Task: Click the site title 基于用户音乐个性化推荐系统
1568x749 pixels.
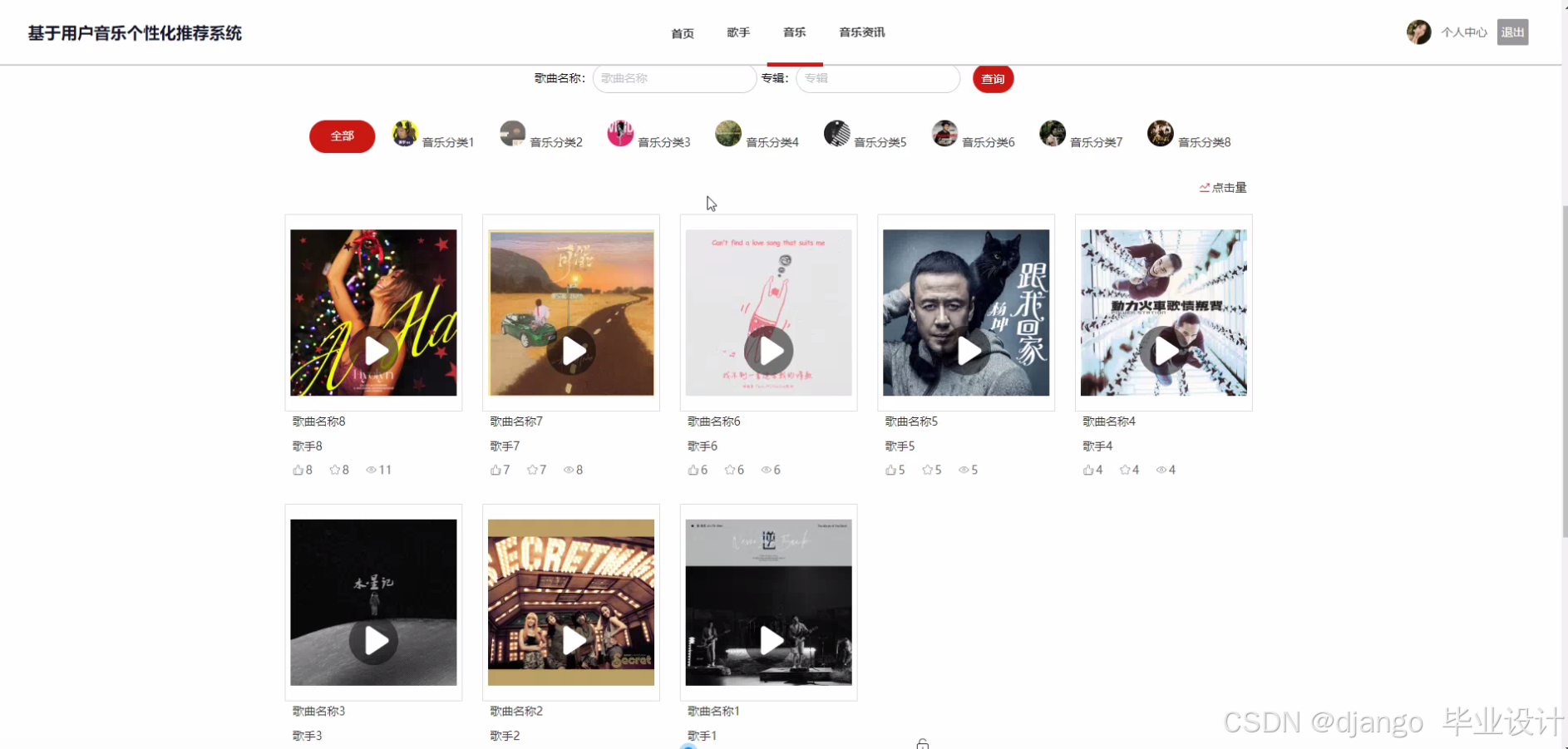Action: point(135,33)
